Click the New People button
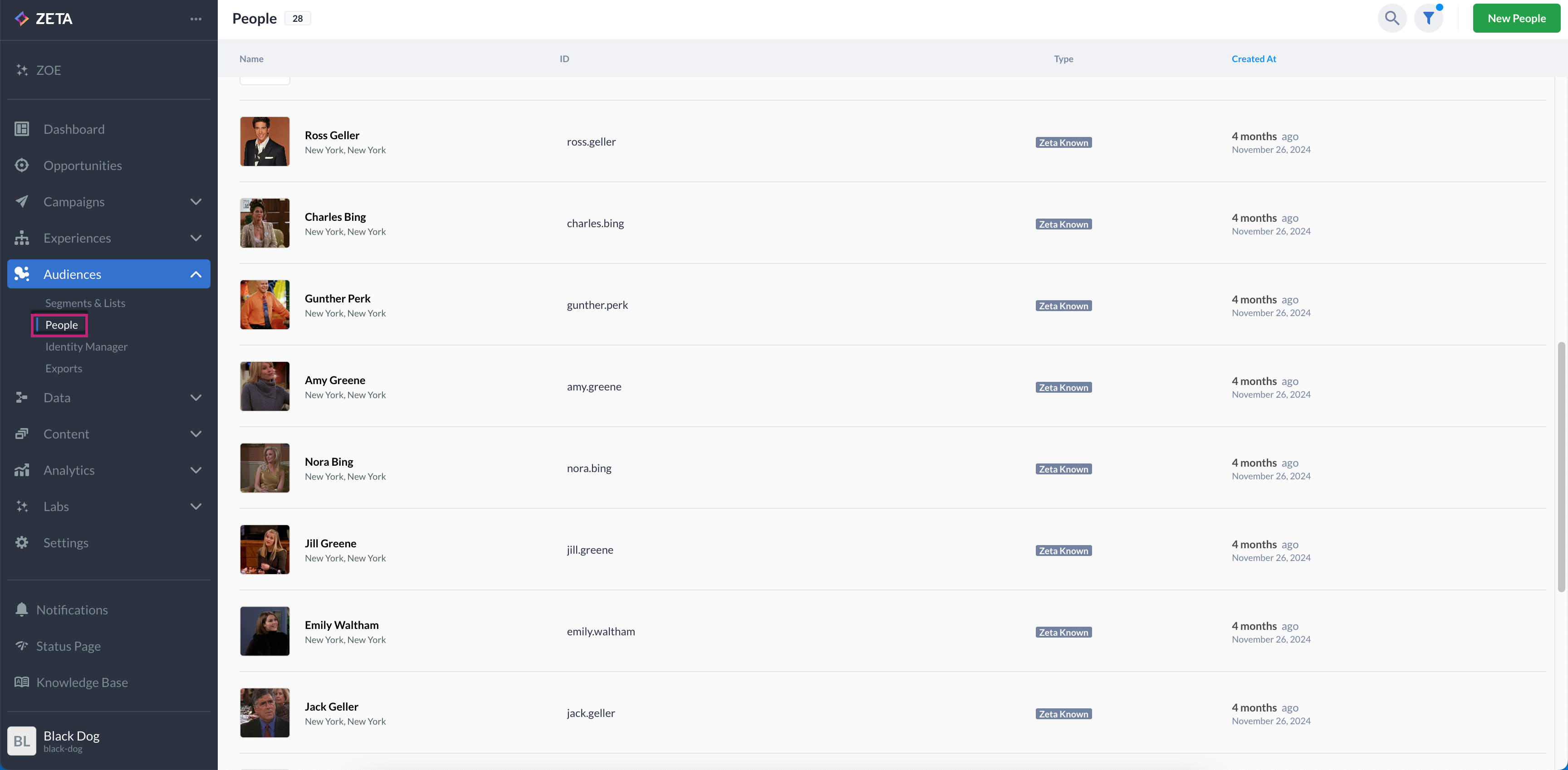The image size is (1568, 770). tap(1516, 18)
